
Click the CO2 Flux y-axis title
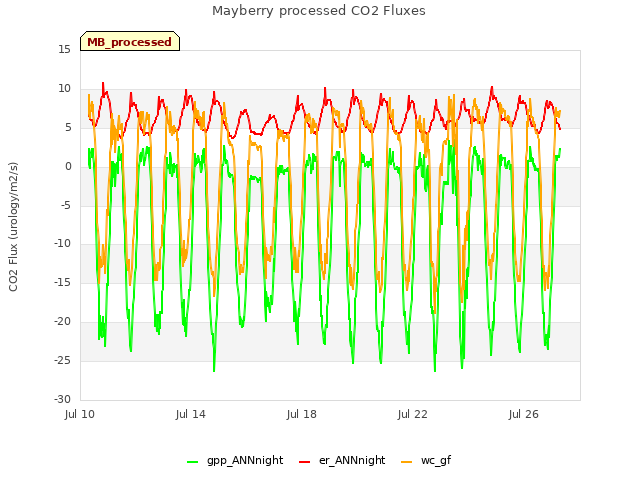point(13,227)
